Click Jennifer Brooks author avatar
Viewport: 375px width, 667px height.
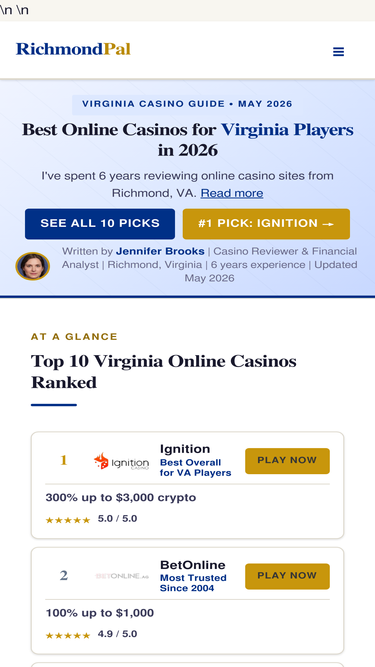[x=33, y=266]
